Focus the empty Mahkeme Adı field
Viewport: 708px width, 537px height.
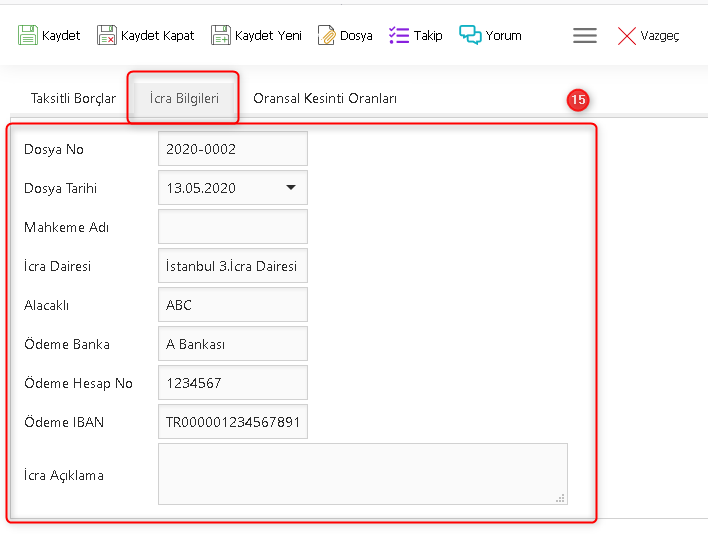point(232,227)
